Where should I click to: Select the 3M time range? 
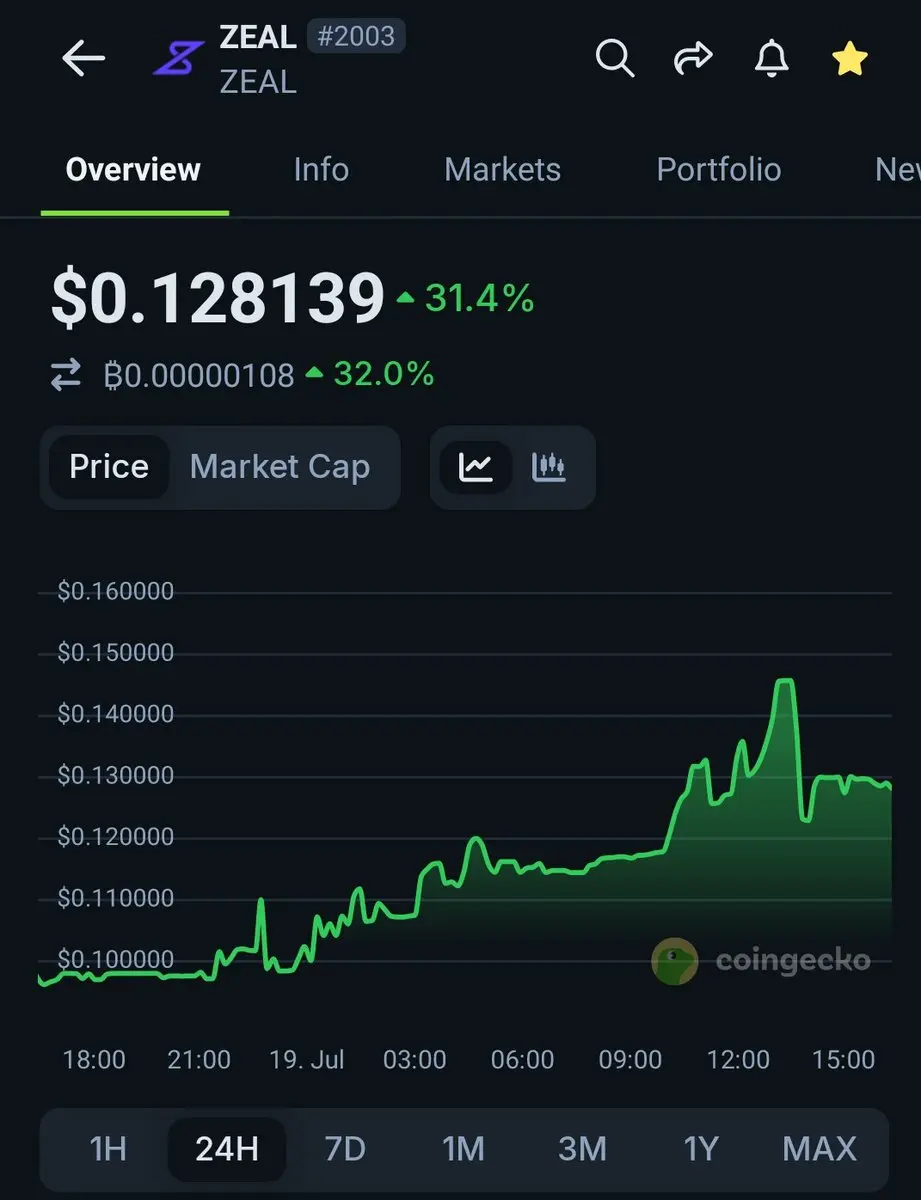tap(582, 1149)
